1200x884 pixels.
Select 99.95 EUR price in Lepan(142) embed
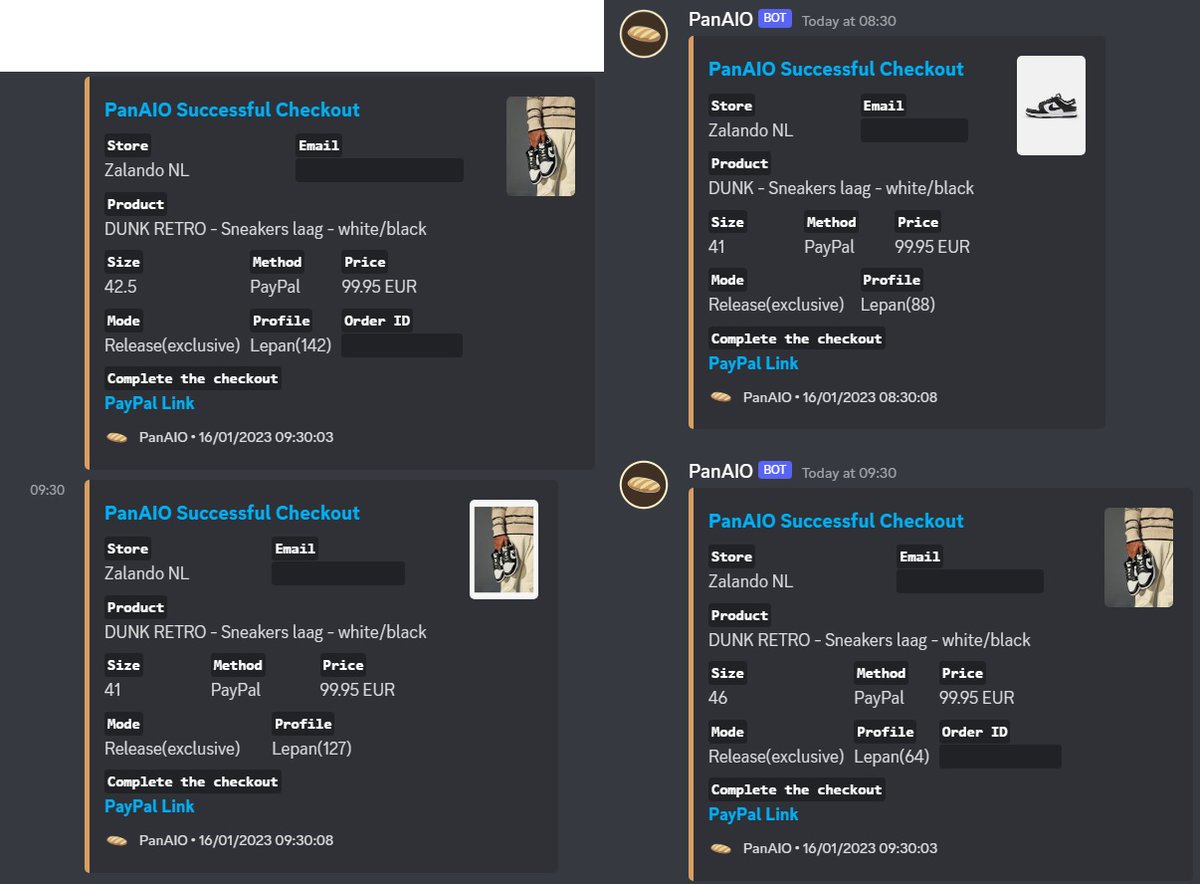380,287
